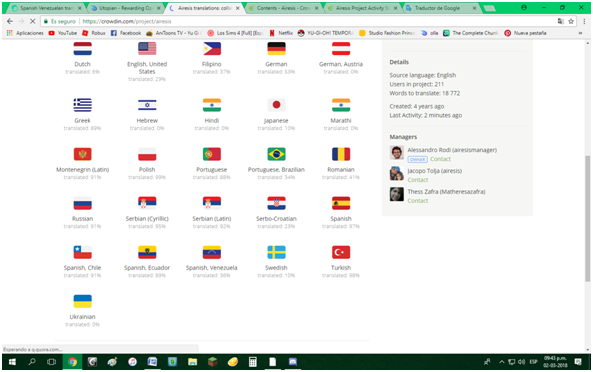This screenshot has height=372, width=593.
Task: Select the Portuguese, Brazilian flag
Action: click(276, 154)
